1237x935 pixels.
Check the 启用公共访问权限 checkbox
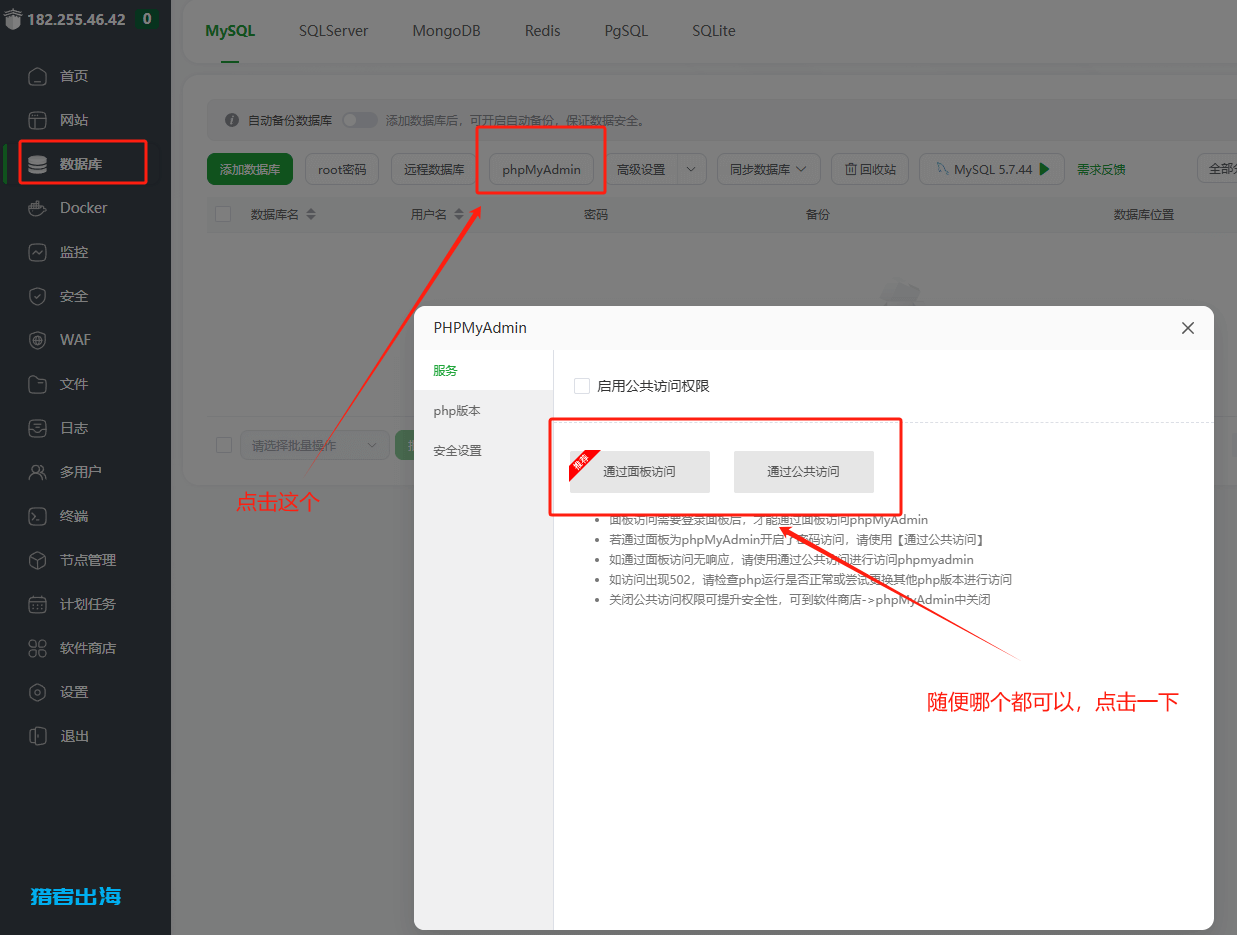click(x=582, y=386)
